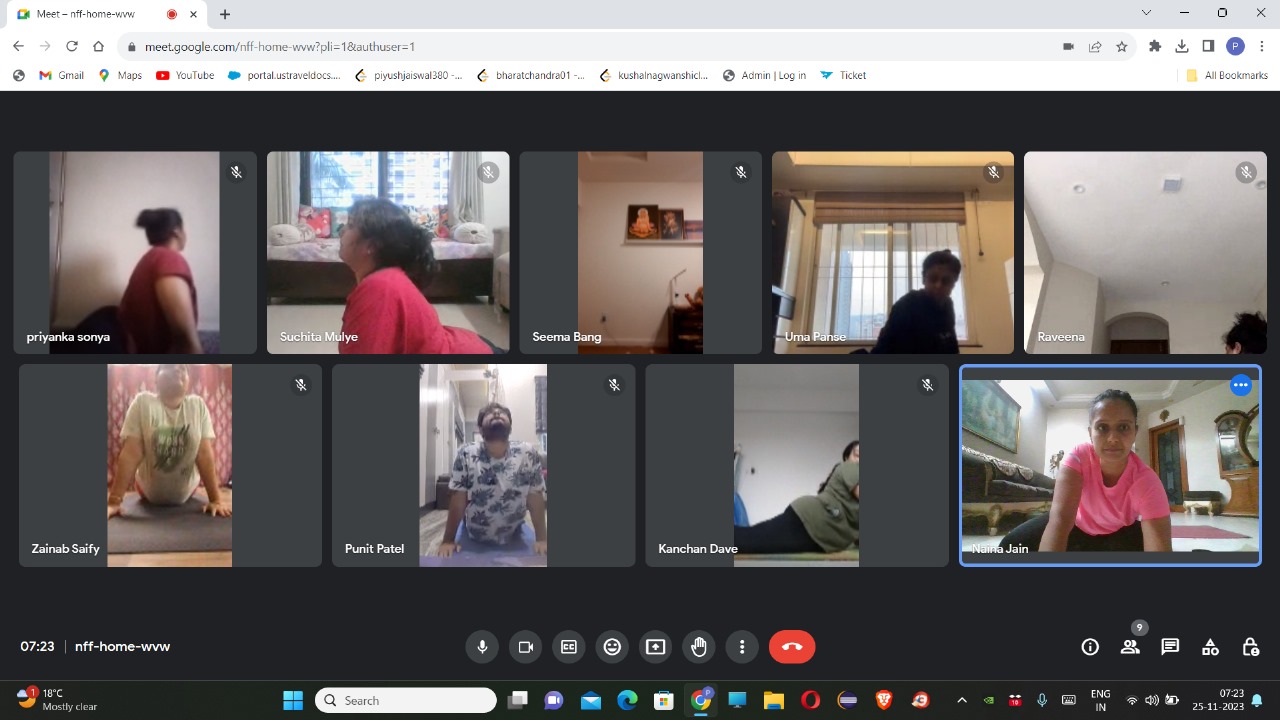This screenshot has width=1280, height=720.
Task: Toggle the camera on or off
Action: point(525,647)
